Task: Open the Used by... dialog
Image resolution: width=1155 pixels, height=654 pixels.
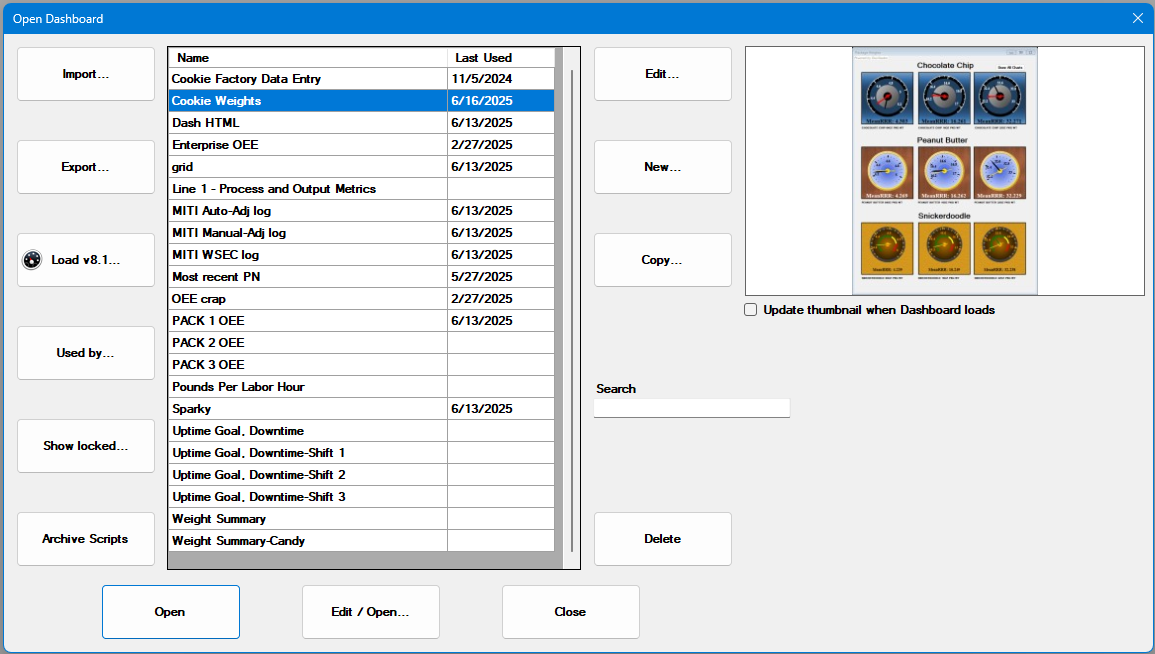Action: (x=86, y=353)
